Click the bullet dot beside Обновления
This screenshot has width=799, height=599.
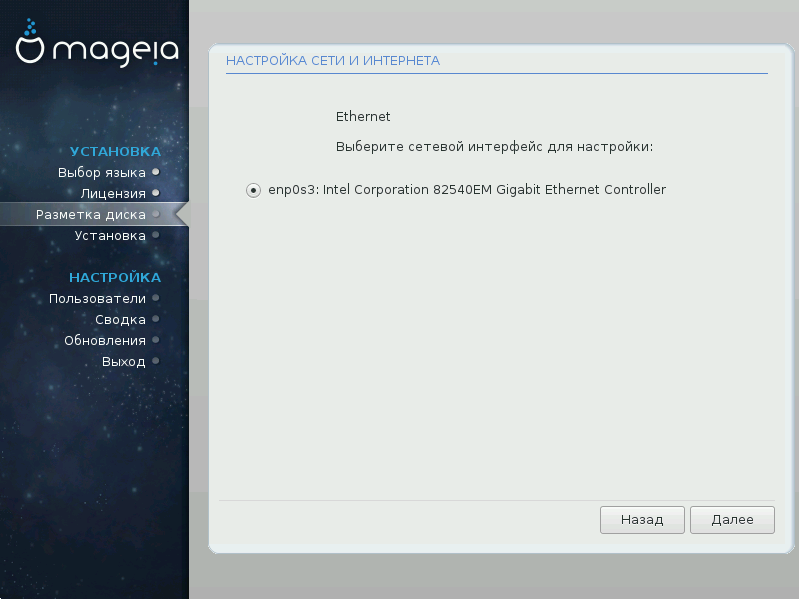click(x=155, y=340)
